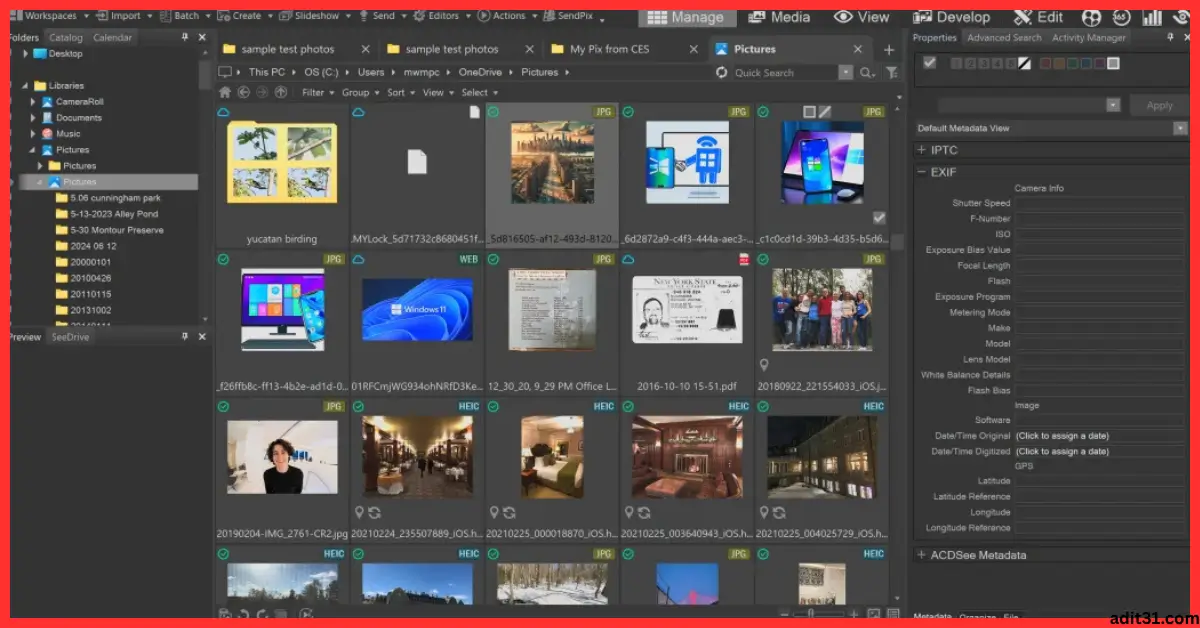Screen dimensions: 1200x628
Task: Open the Batch menu
Action: 186,16
